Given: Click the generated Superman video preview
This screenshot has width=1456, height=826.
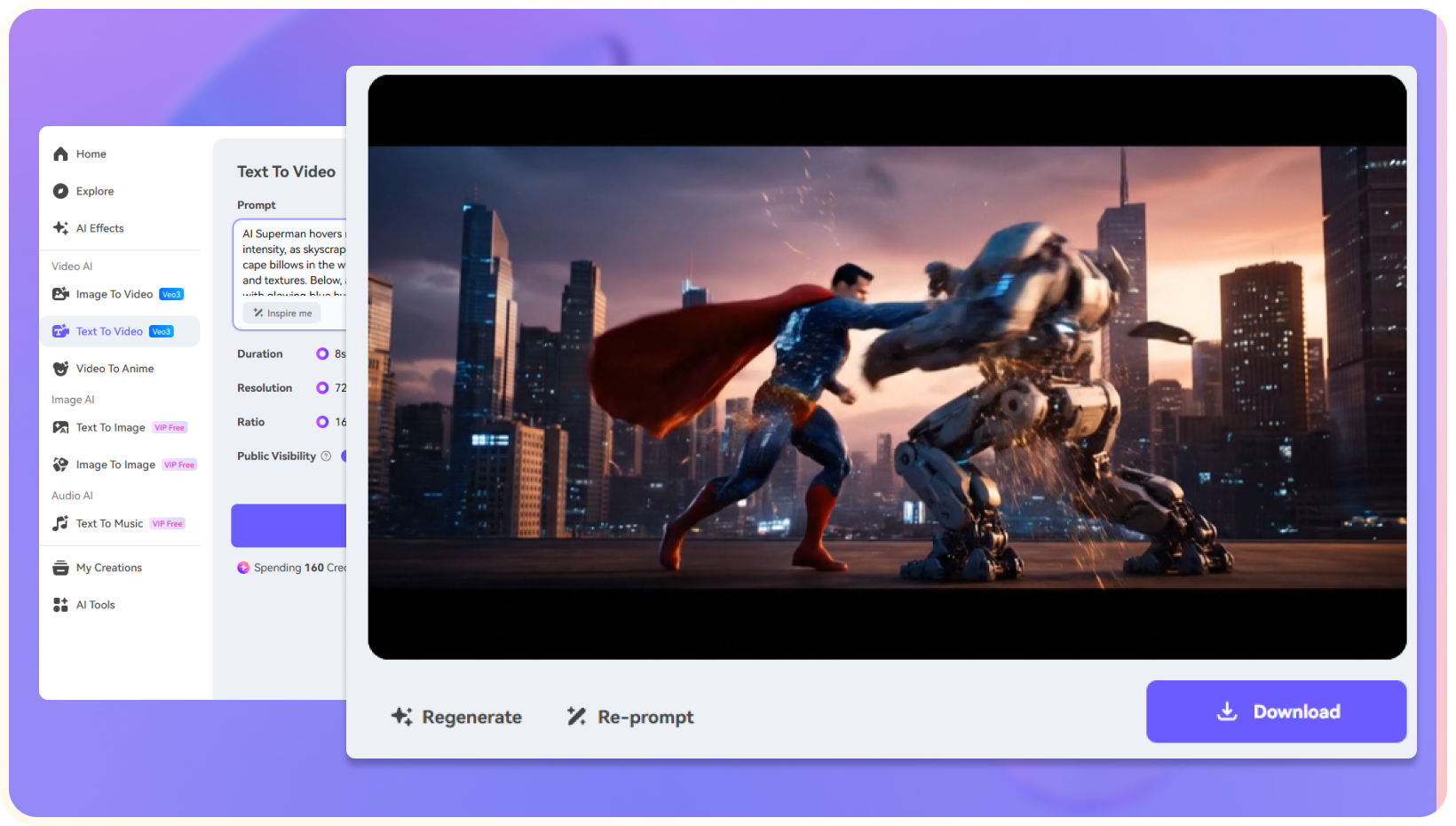Looking at the screenshot, I should pos(887,367).
